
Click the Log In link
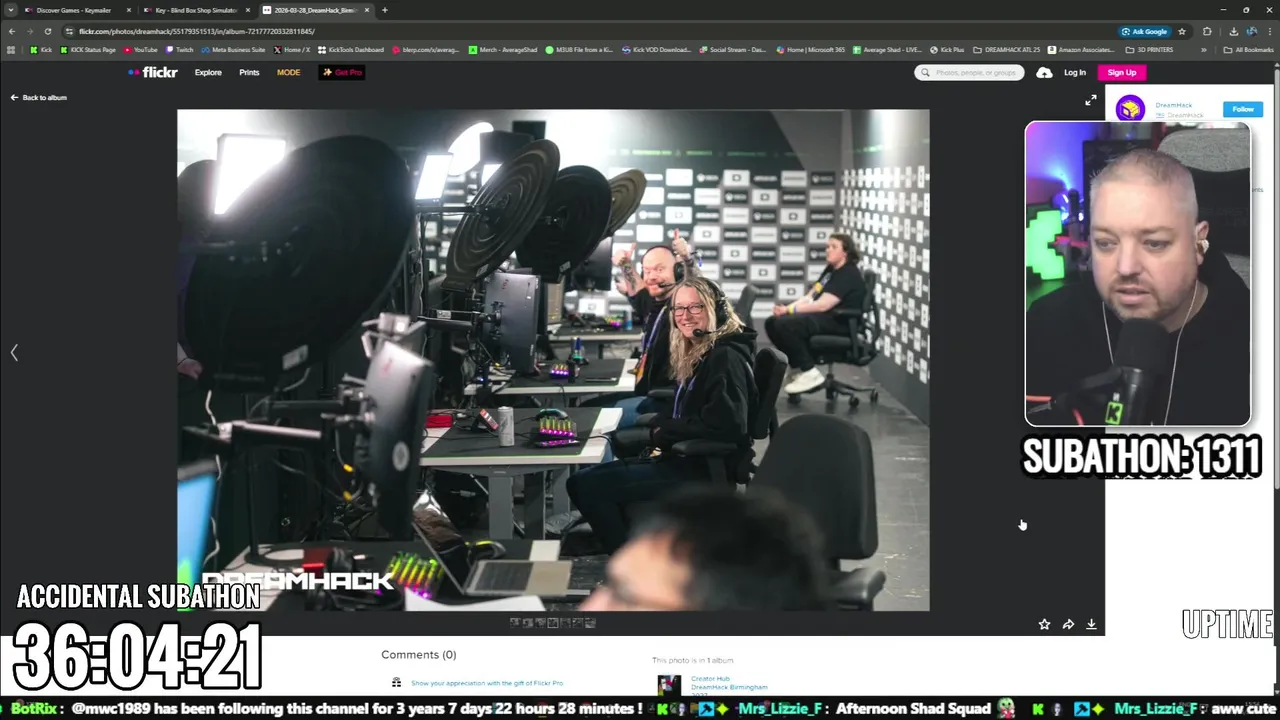(x=1075, y=72)
